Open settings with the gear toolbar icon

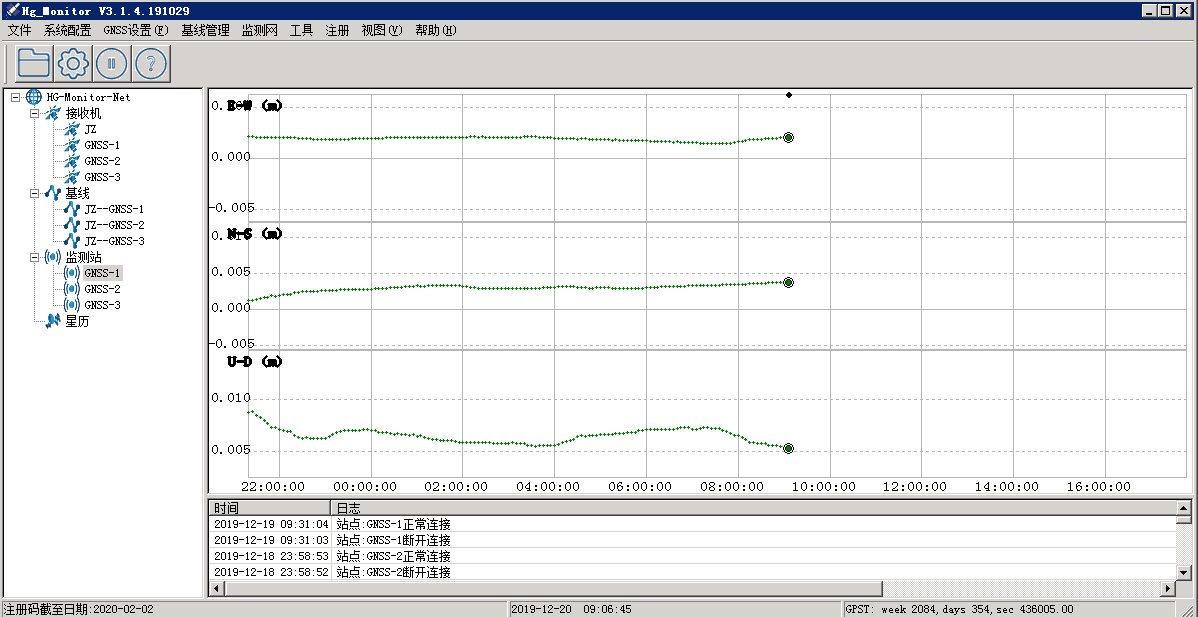73,64
